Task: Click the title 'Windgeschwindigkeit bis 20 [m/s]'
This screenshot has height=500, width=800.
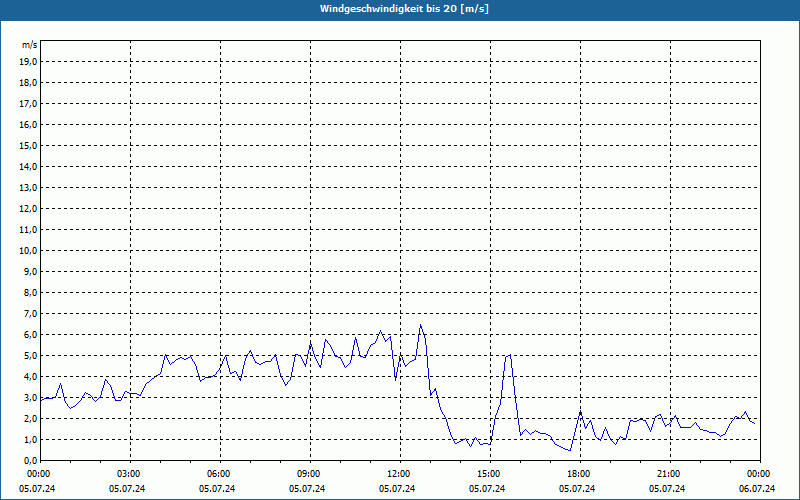Action: point(404,9)
